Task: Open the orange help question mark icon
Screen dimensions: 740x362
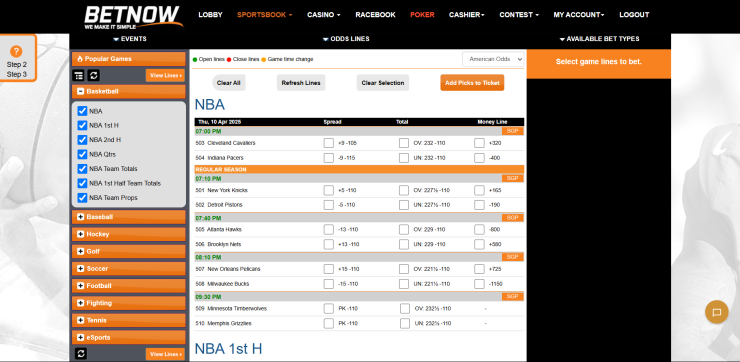Action: coord(16,51)
